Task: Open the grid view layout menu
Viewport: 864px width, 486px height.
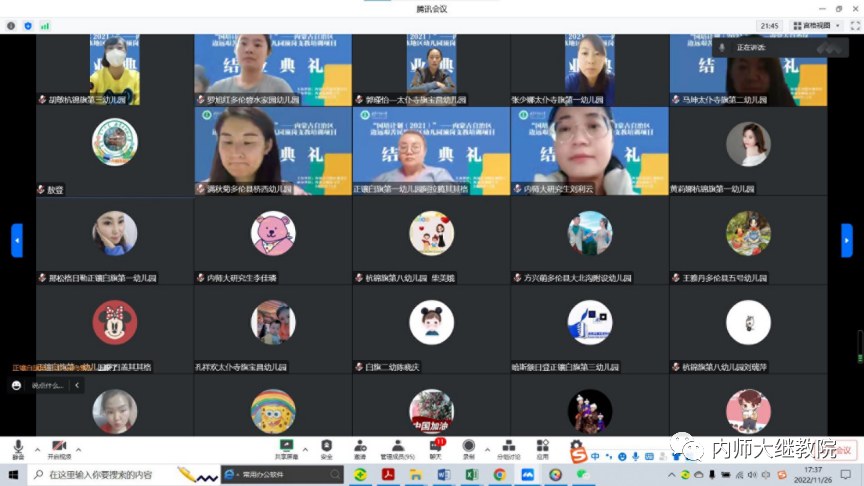Action: pos(810,25)
